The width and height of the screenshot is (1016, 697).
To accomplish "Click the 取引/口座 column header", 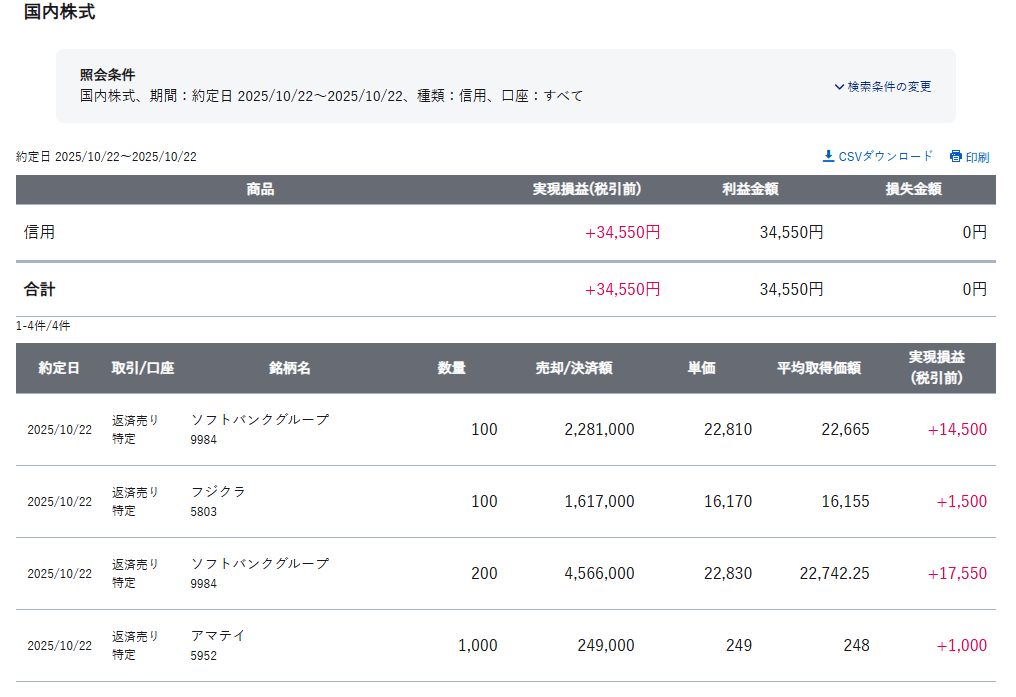I will click(x=143, y=368).
